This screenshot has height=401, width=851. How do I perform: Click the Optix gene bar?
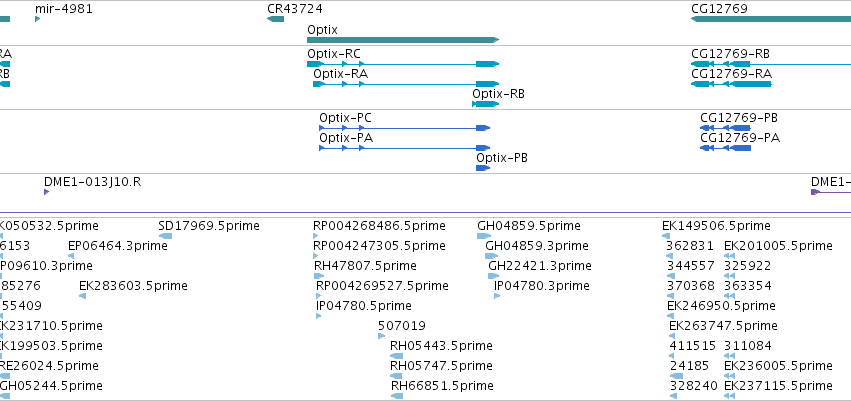coord(403,40)
